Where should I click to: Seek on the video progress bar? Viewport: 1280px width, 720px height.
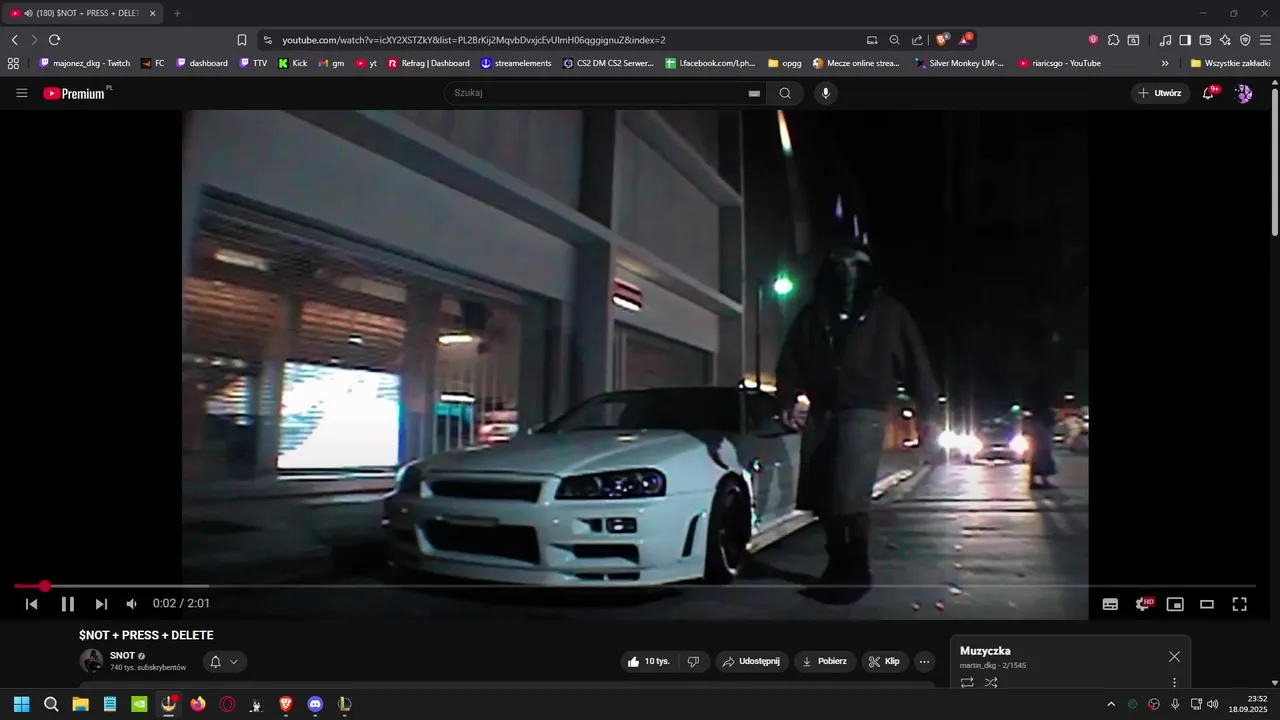(x=635, y=586)
